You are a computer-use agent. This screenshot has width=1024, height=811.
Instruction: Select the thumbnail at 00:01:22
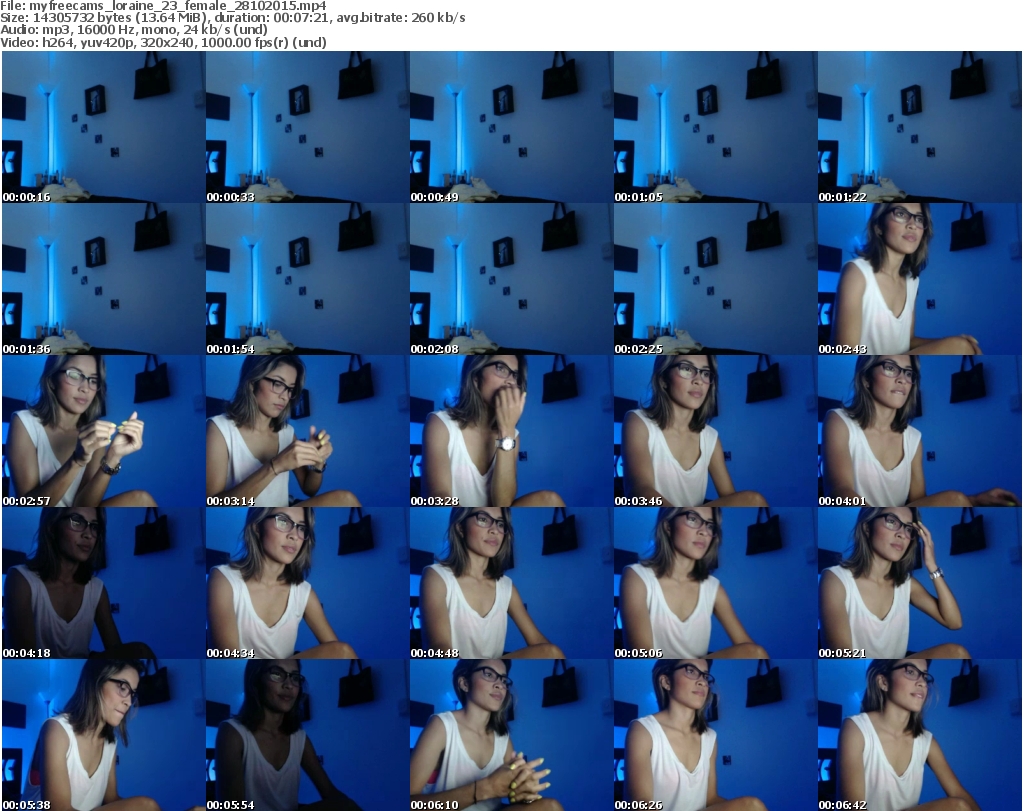tap(920, 127)
